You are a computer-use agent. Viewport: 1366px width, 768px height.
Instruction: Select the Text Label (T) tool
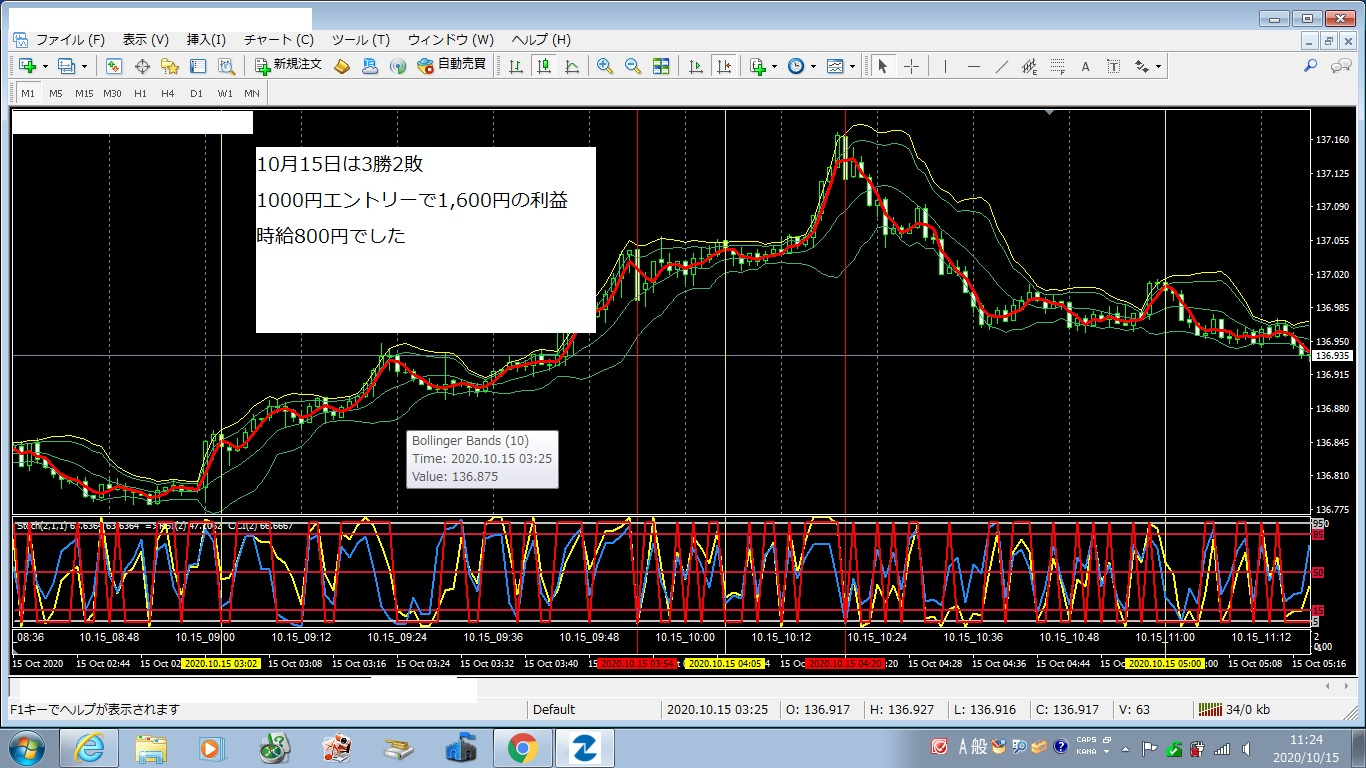point(1113,66)
